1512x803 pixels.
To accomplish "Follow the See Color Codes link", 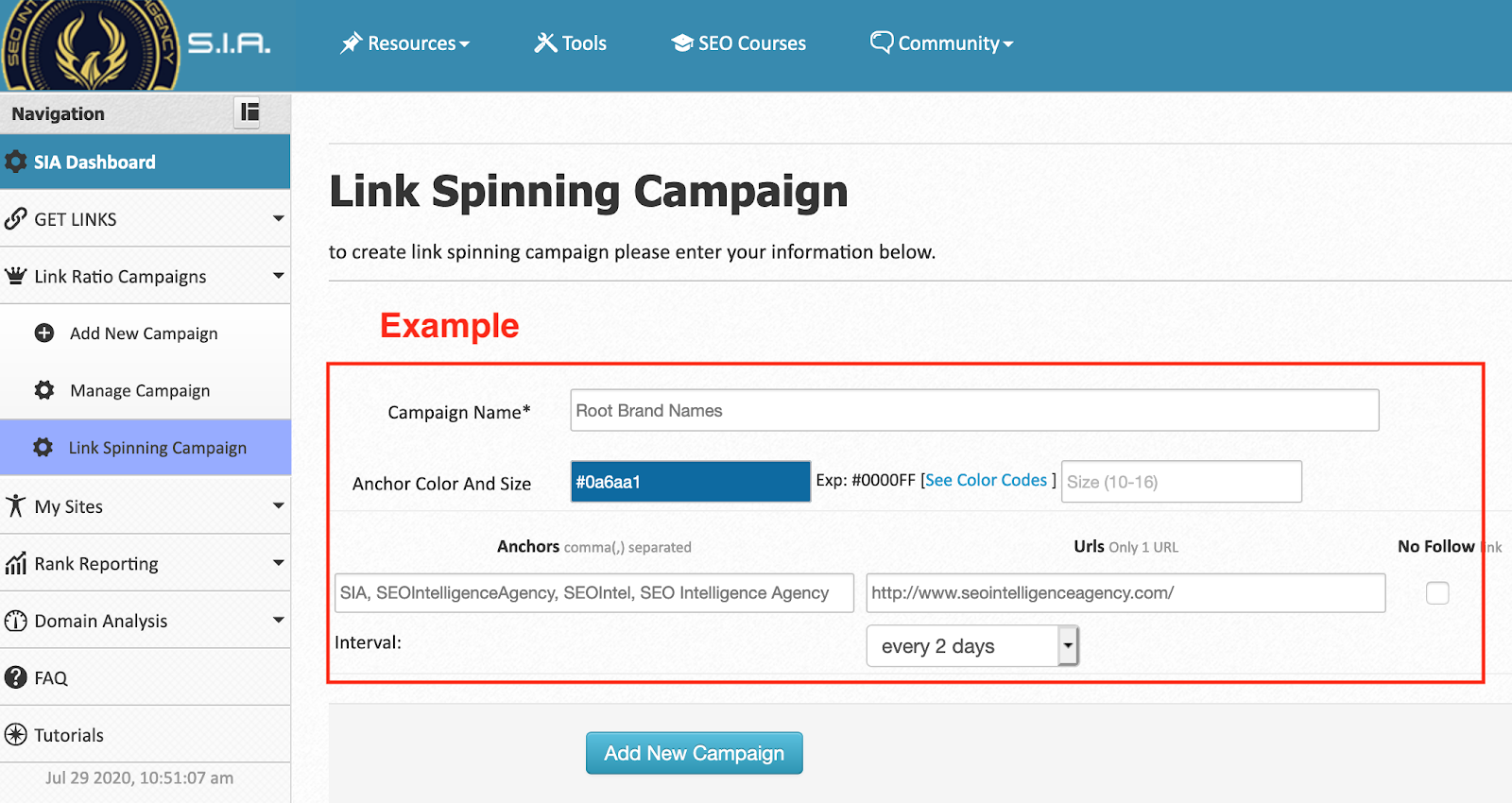I will point(987,480).
